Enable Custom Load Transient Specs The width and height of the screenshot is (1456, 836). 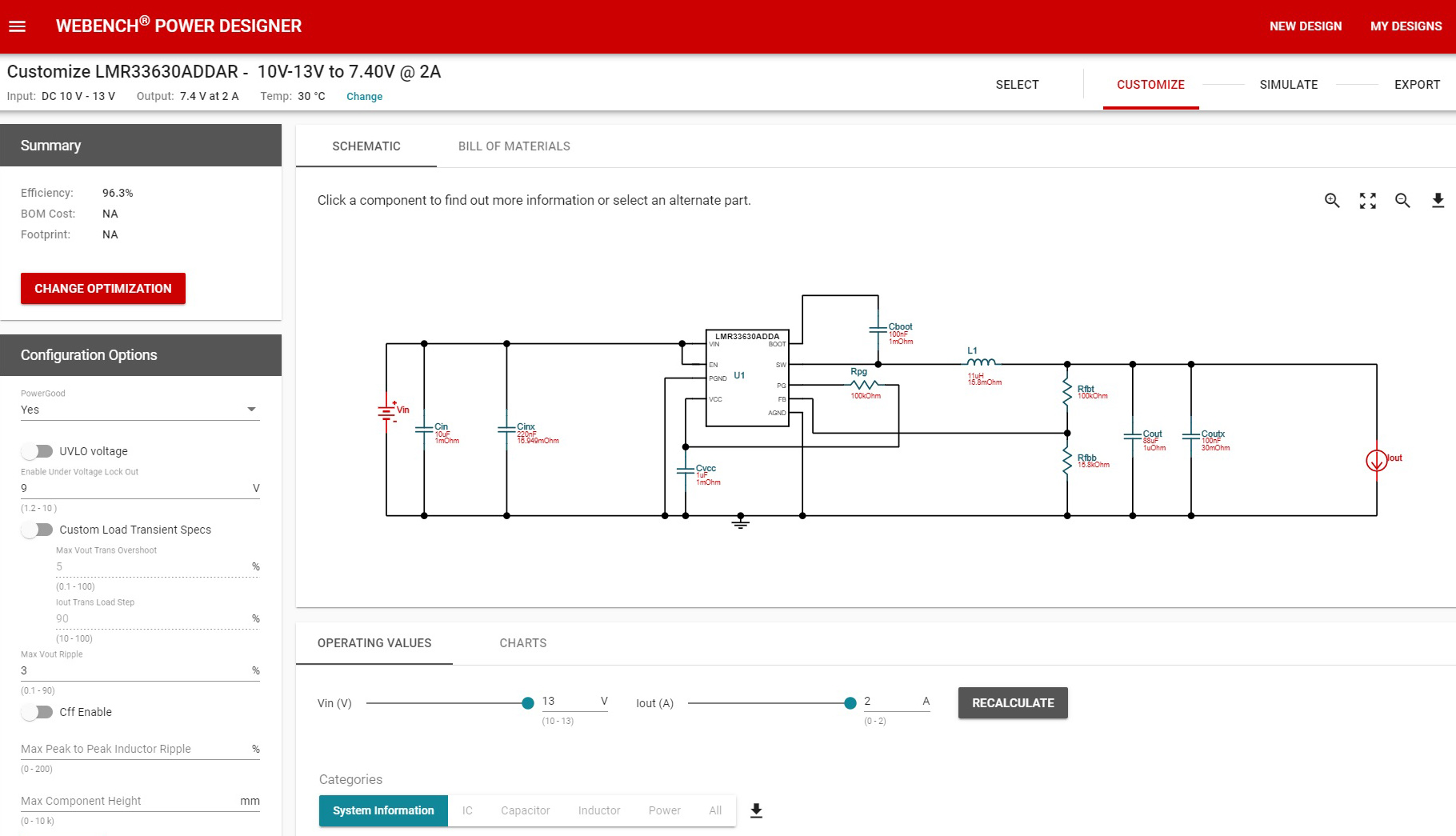[37, 530]
